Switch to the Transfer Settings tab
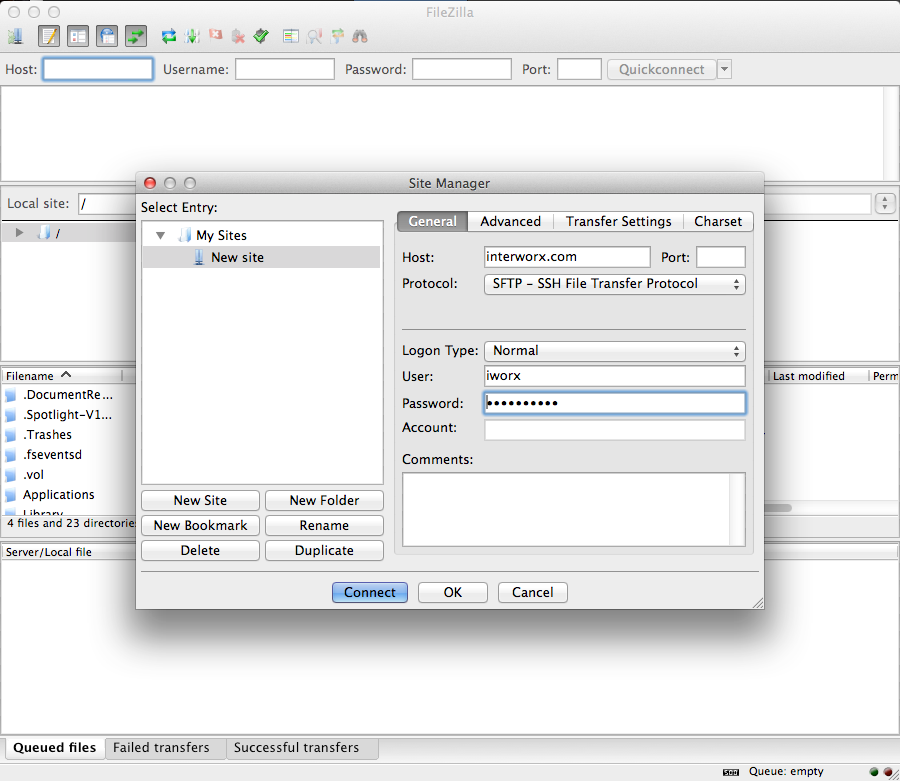The height and width of the screenshot is (781, 900). 618,222
